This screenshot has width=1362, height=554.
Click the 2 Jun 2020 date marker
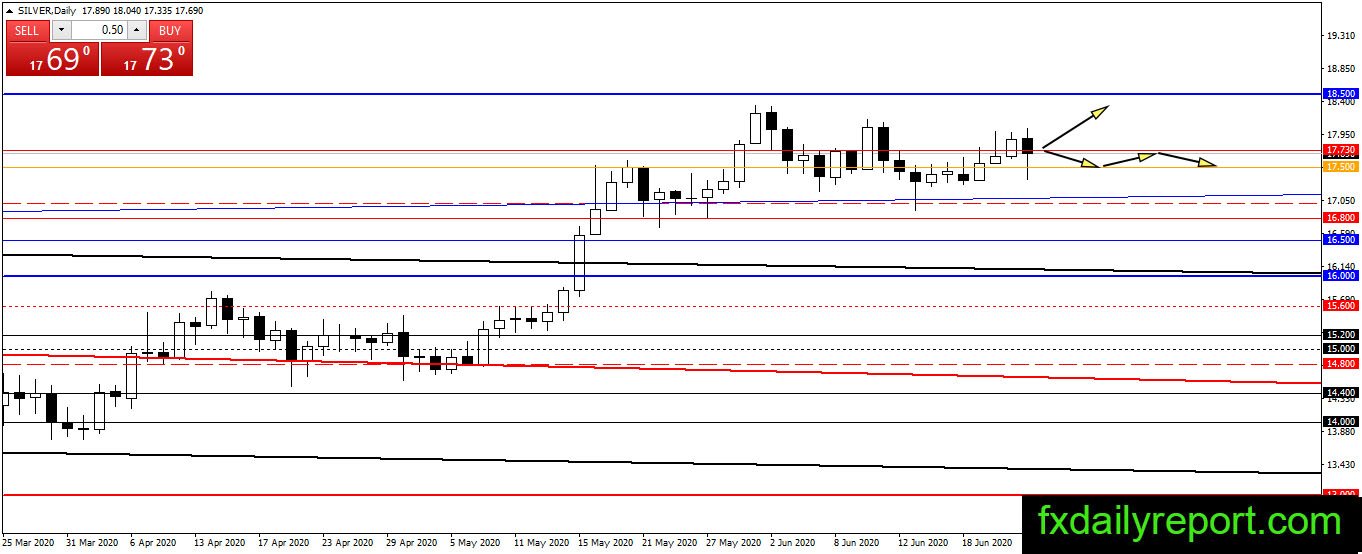coord(794,542)
